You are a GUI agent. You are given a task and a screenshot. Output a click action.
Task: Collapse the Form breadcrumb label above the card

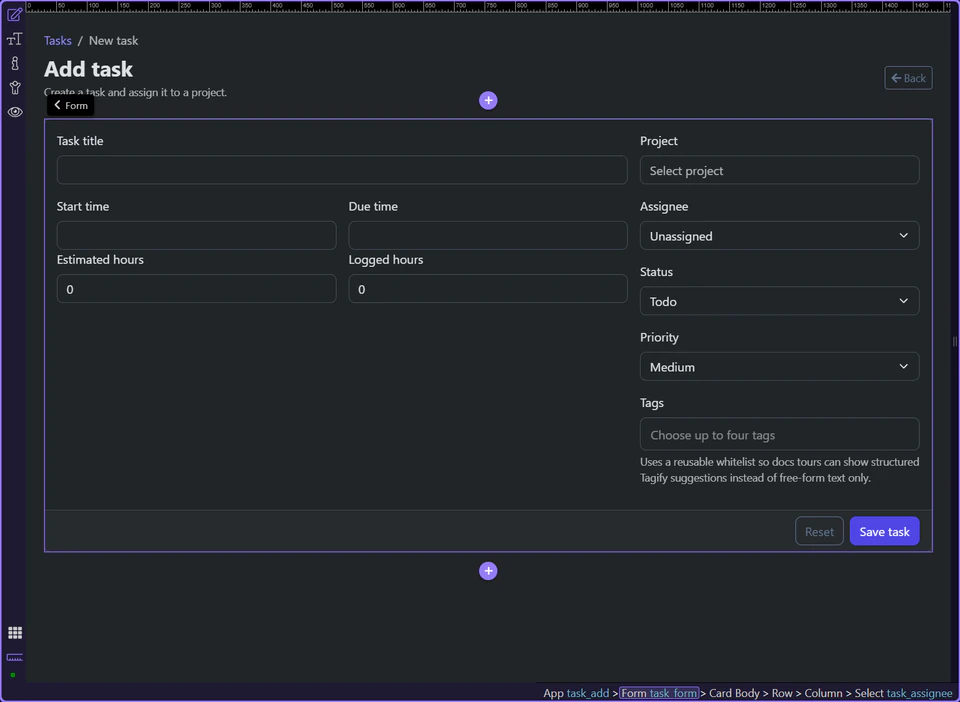tap(69, 104)
